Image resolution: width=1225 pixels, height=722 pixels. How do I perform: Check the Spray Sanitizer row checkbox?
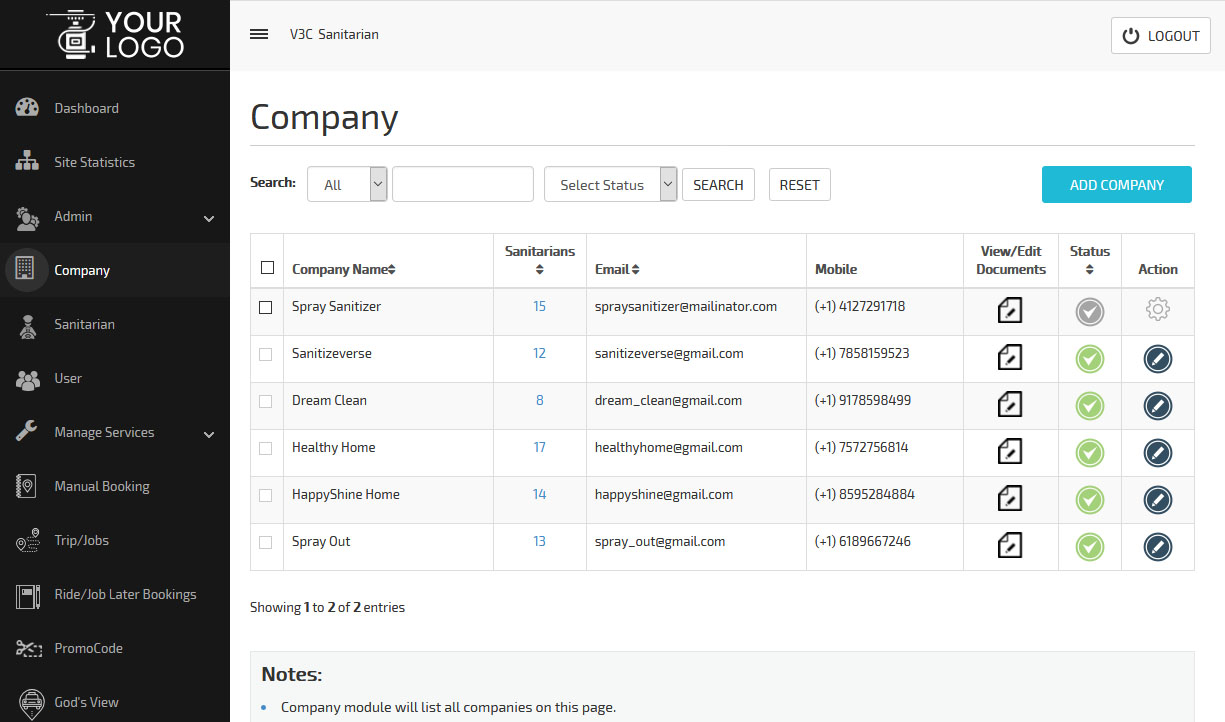pos(266,308)
